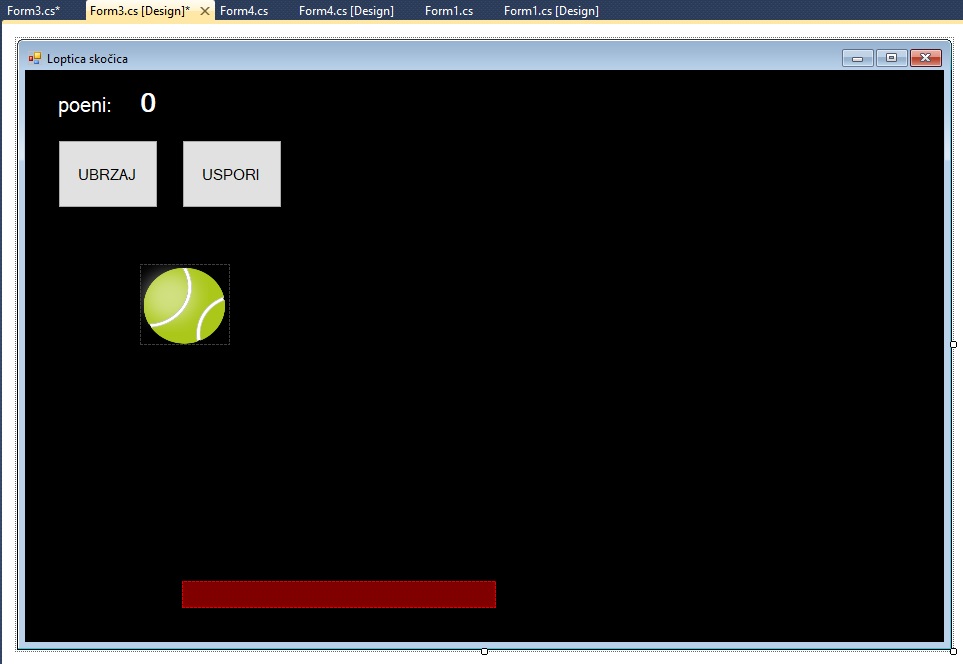
Task: Click the right-edge form resize handle
Action: (x=953, y=344)
